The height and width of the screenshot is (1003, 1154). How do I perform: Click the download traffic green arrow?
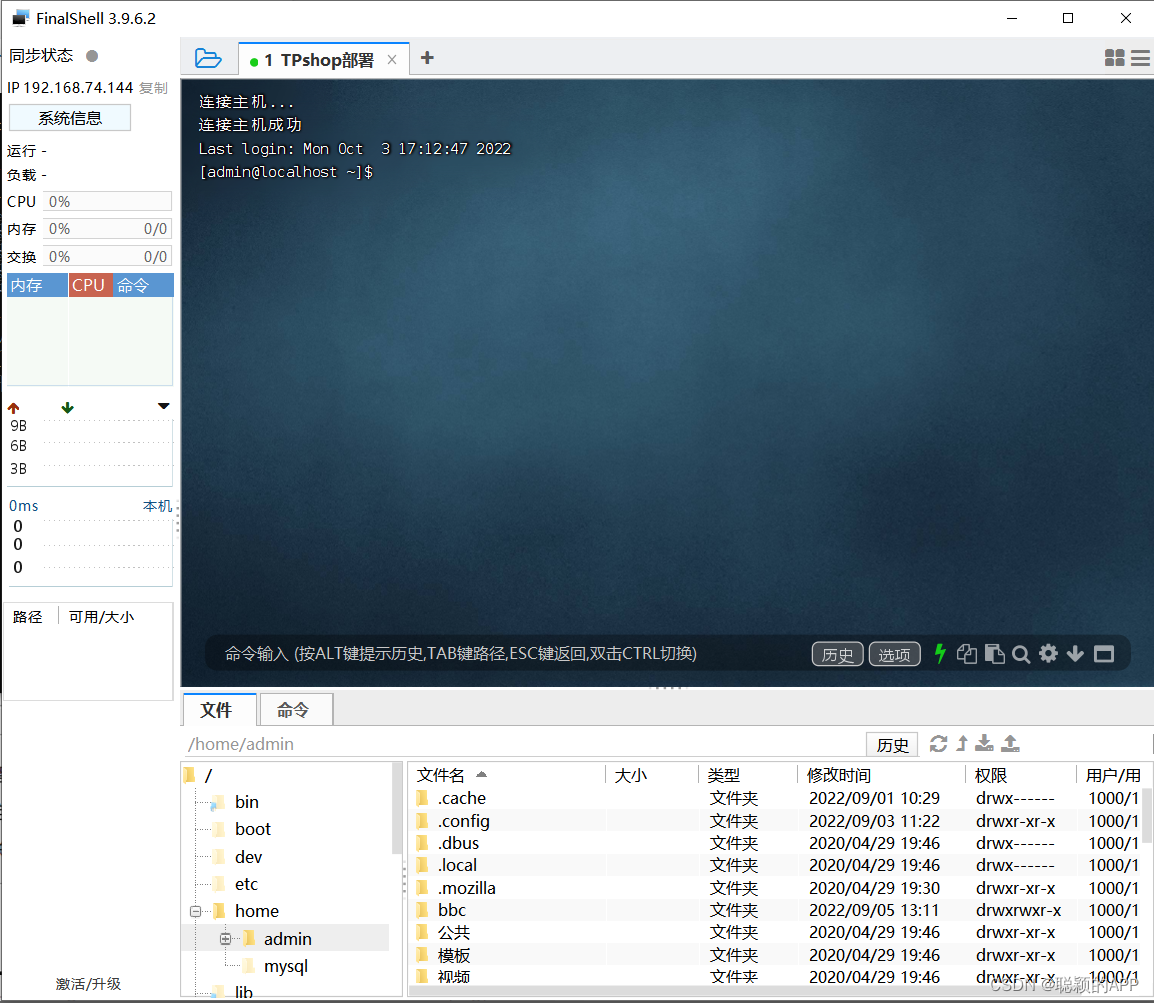click(67, 408)
